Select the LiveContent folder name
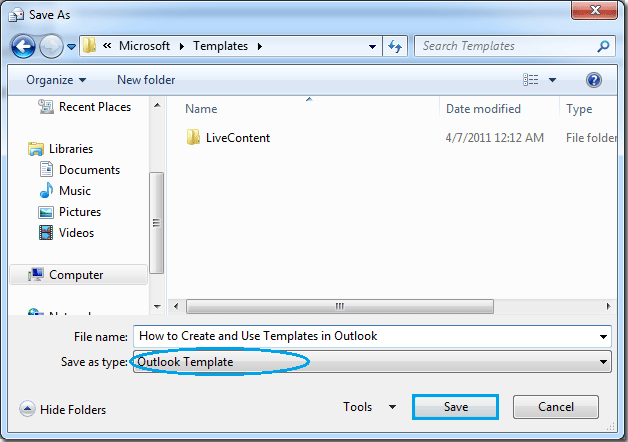The width and height of the screenshot is (628, 442). click(x=238, y=138)
